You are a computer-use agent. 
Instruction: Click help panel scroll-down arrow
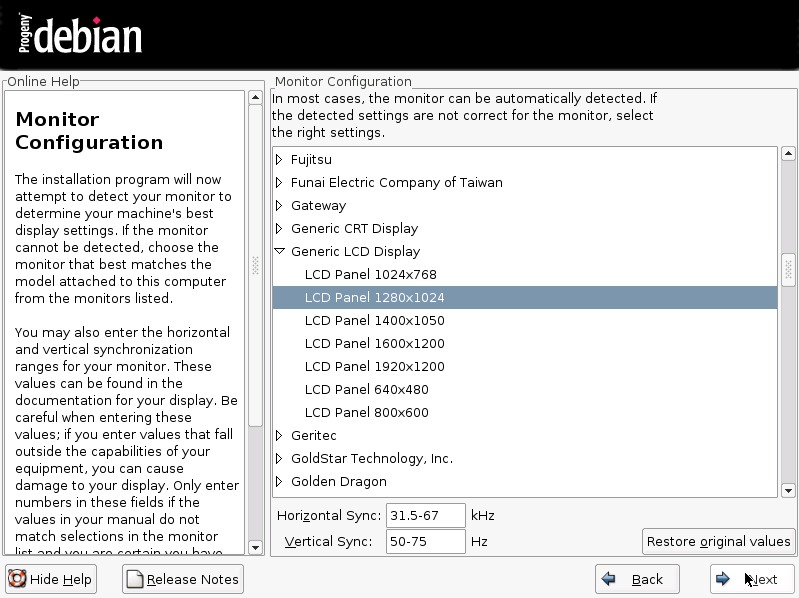tap(254, 547)
